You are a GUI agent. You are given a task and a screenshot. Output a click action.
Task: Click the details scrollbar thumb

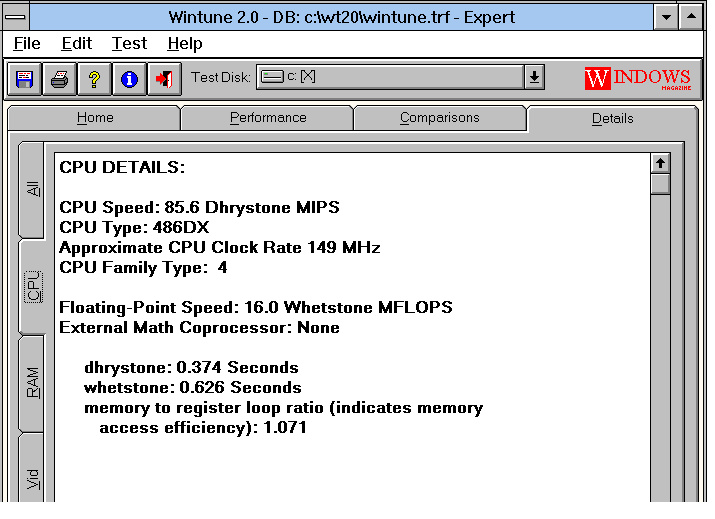click(660, 185)
